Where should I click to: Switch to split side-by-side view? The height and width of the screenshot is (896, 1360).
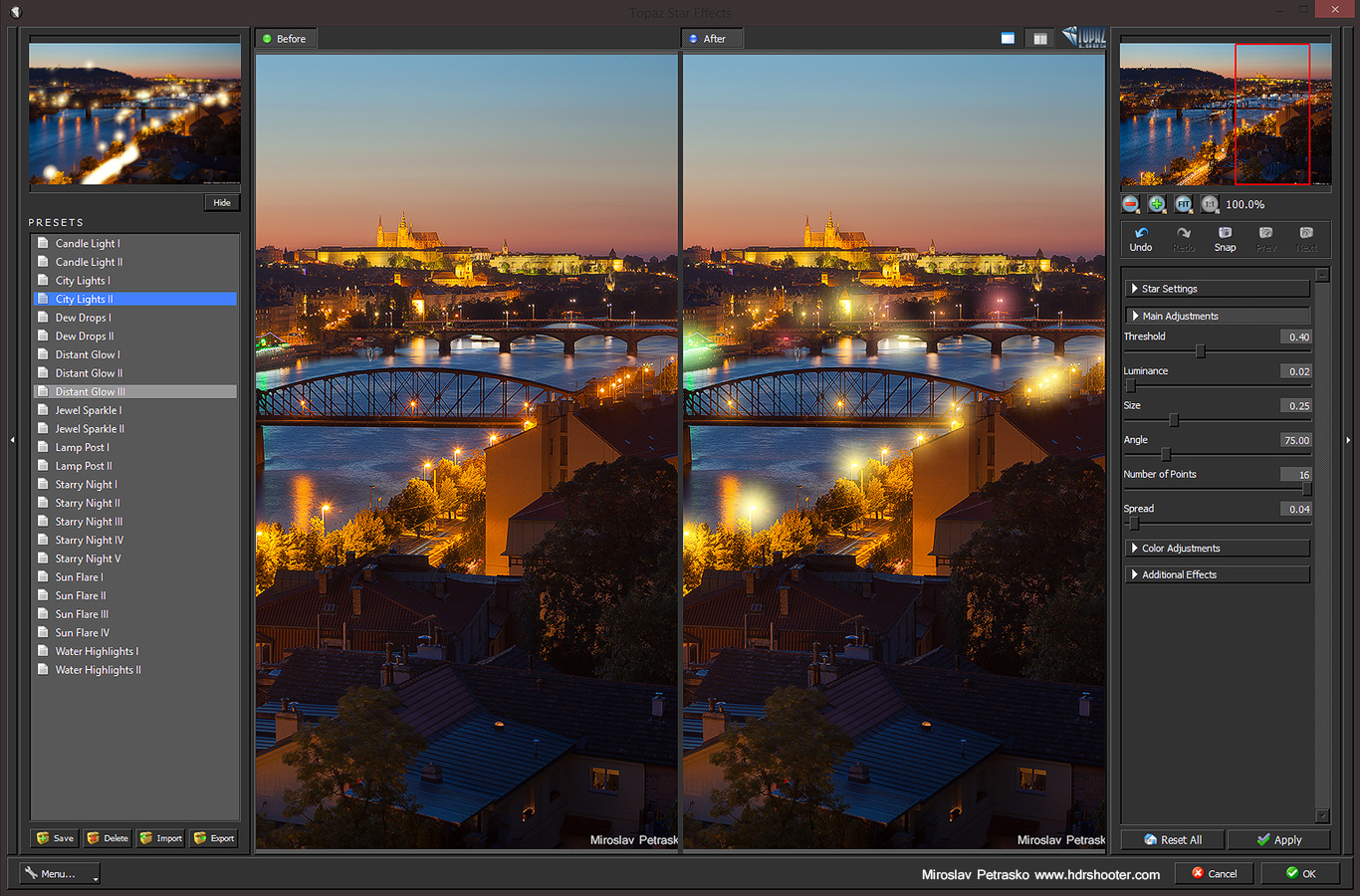coord(1039,39)
